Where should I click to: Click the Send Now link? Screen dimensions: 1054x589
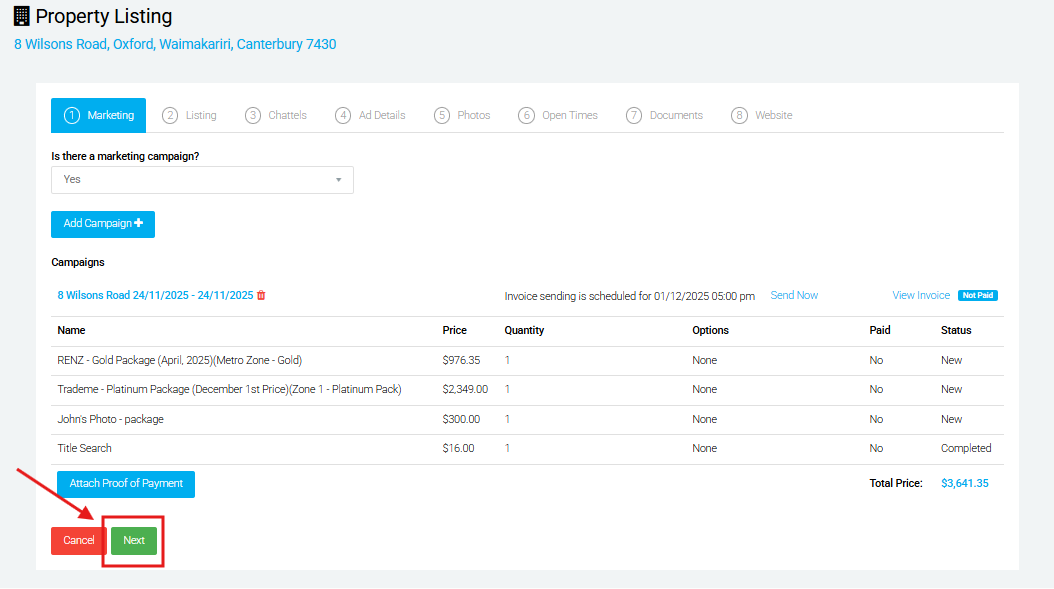(794, 295)
